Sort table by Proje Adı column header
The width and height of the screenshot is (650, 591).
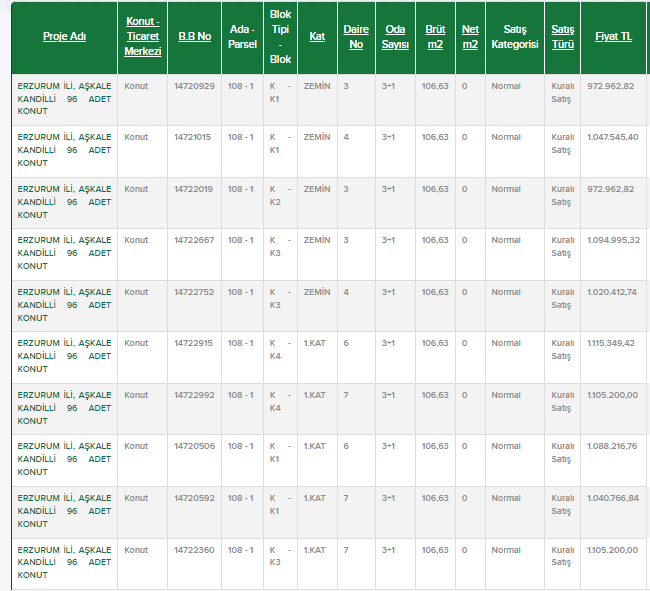click(x=64, y=37)
